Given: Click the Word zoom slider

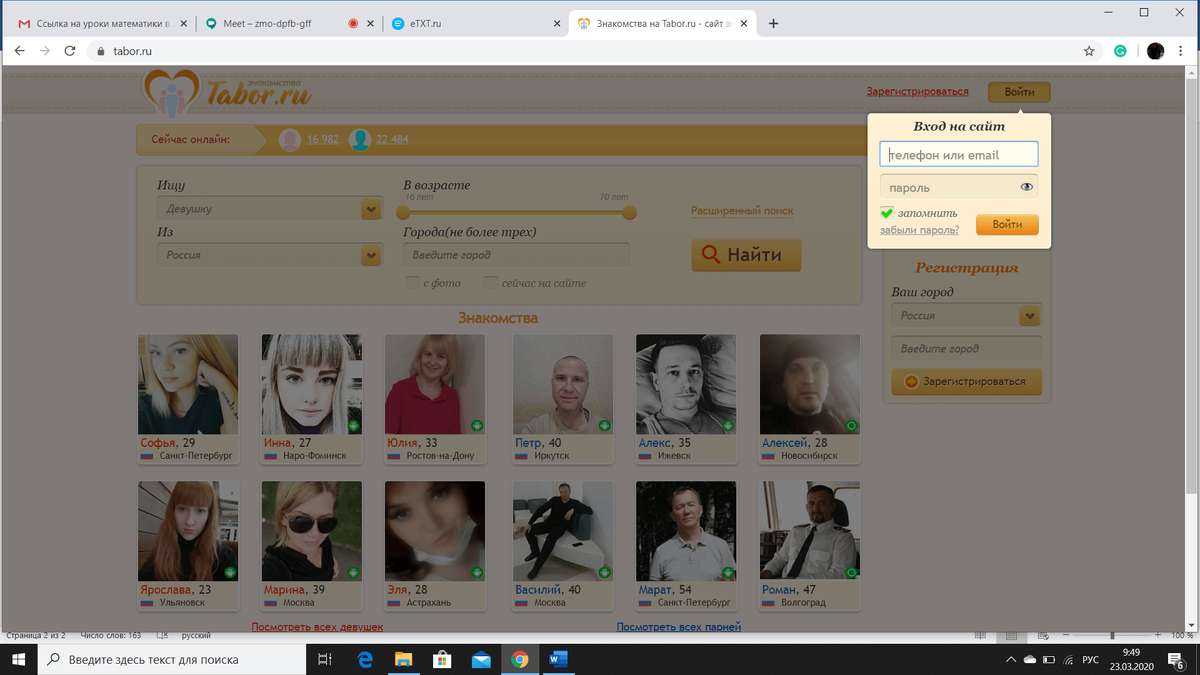Looking at the screenshot, I should [1112, 635].
